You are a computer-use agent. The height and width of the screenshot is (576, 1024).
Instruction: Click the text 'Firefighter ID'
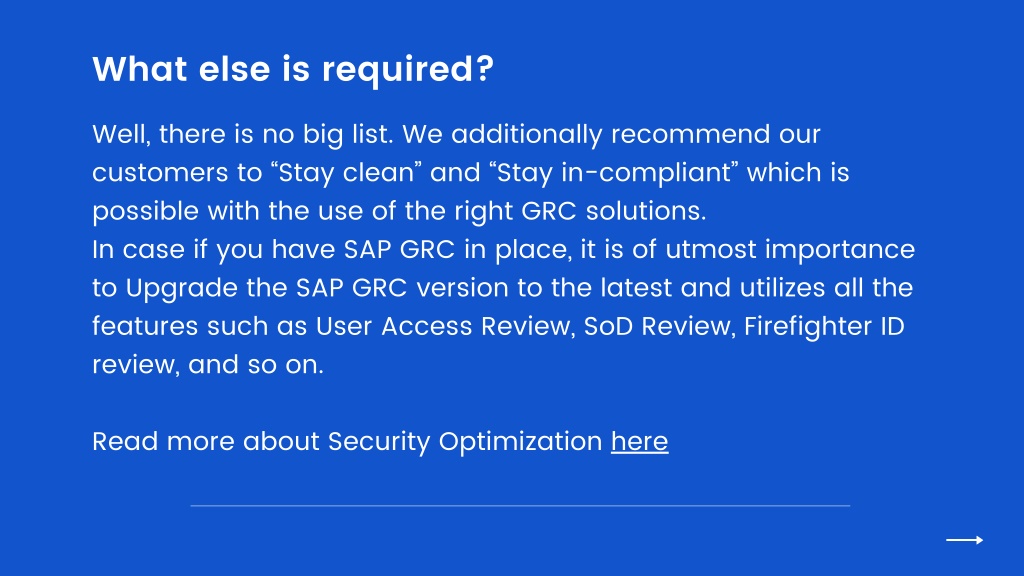click(824, 327)
